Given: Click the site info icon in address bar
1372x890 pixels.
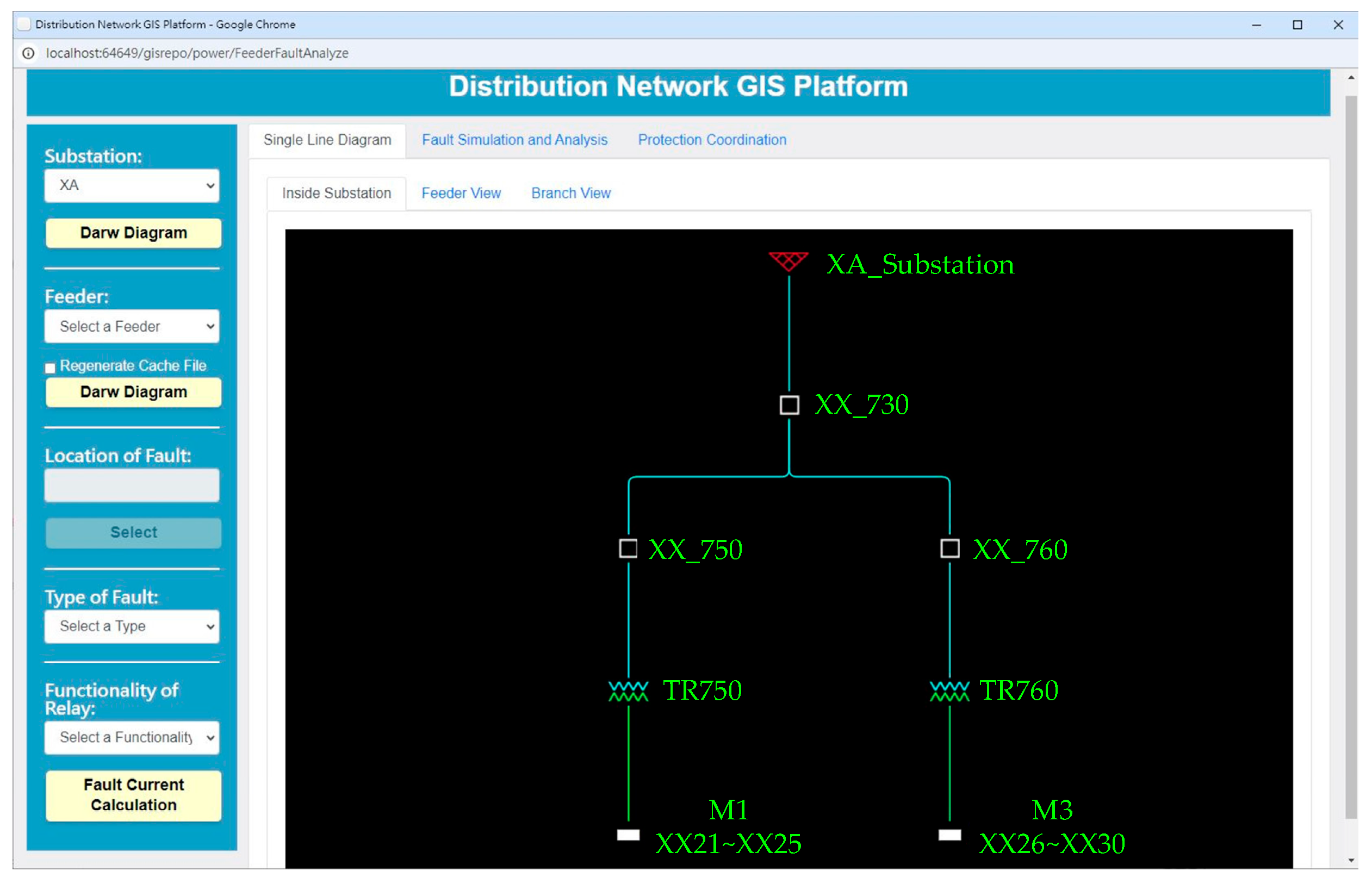Looking at the screenshot, I should (x=28, y=53).
